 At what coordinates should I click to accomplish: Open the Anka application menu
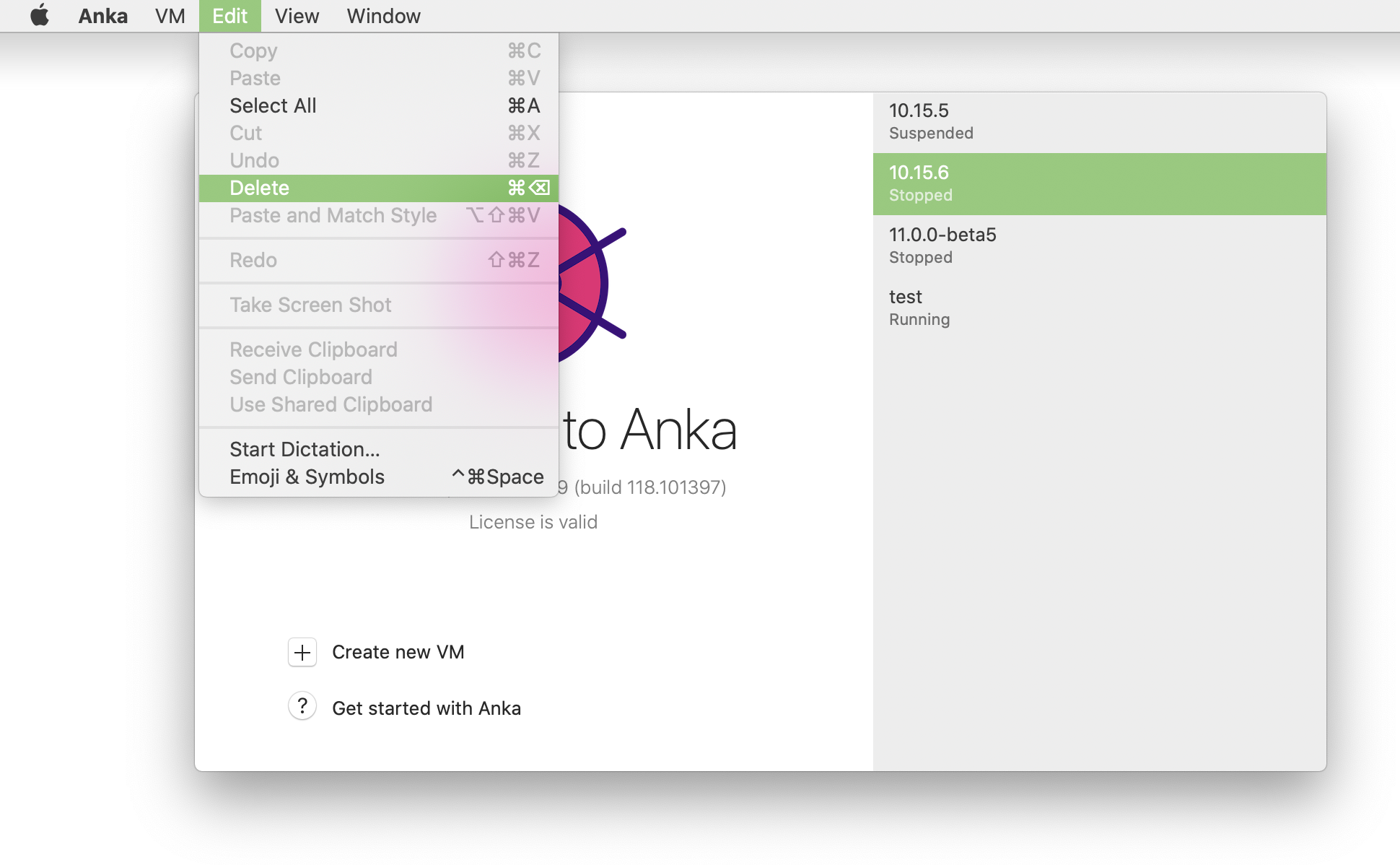pyautogui.click(x=102, y=16)
